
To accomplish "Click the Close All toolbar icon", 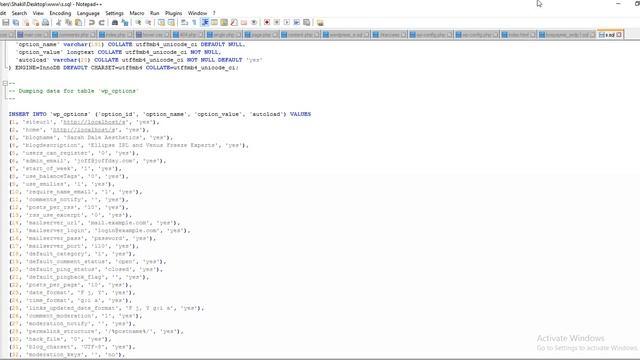I will coord(36,22).
